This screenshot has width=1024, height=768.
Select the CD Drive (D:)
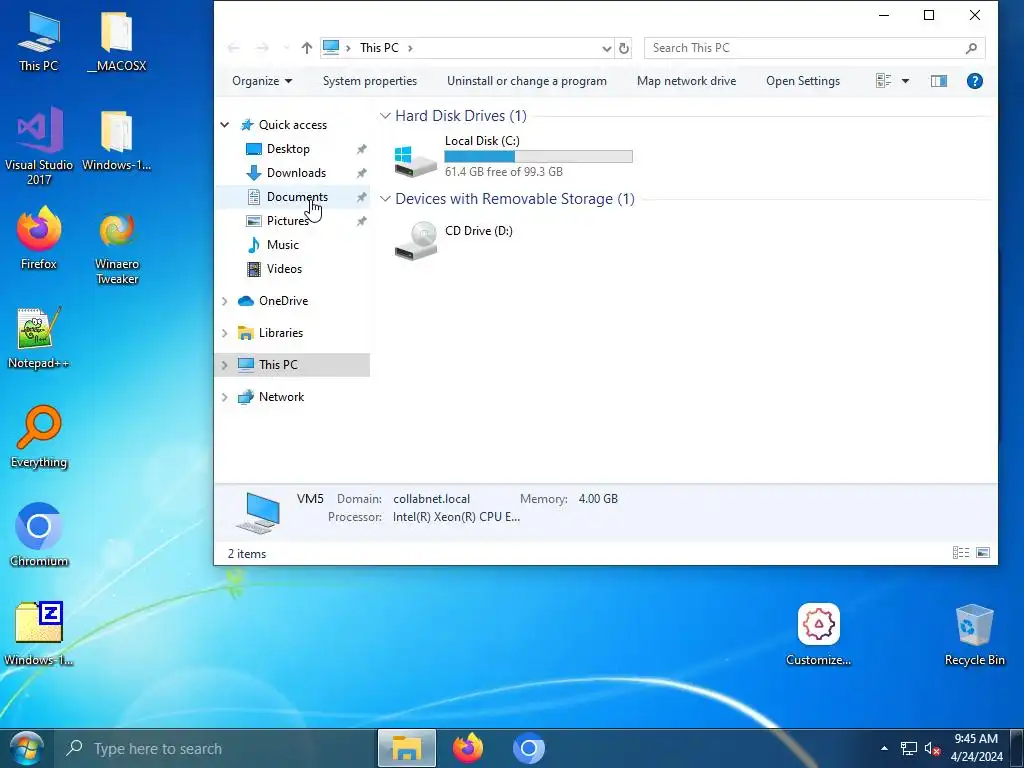click(454, 240)
